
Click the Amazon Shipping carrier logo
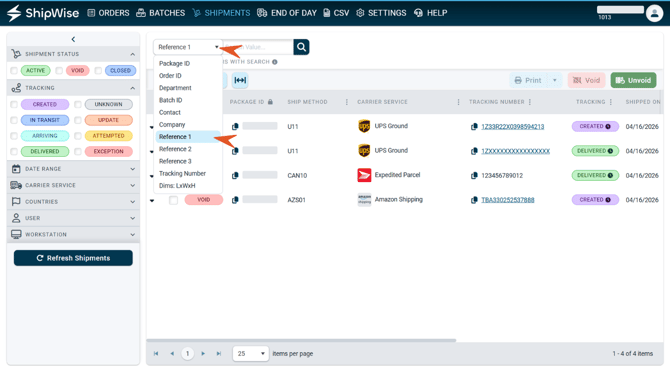[364, 200]
